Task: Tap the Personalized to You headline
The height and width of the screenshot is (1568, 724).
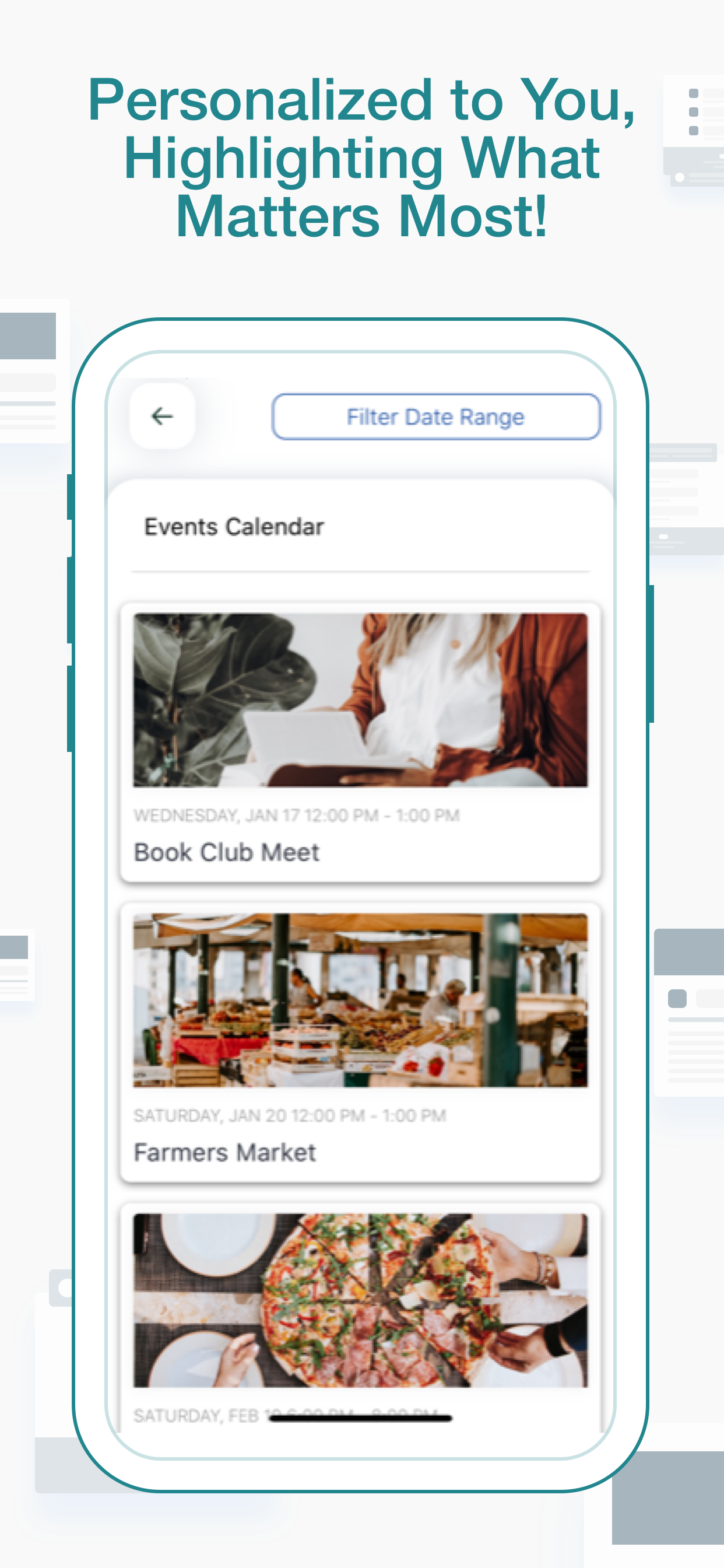Action: click(361, 157)
